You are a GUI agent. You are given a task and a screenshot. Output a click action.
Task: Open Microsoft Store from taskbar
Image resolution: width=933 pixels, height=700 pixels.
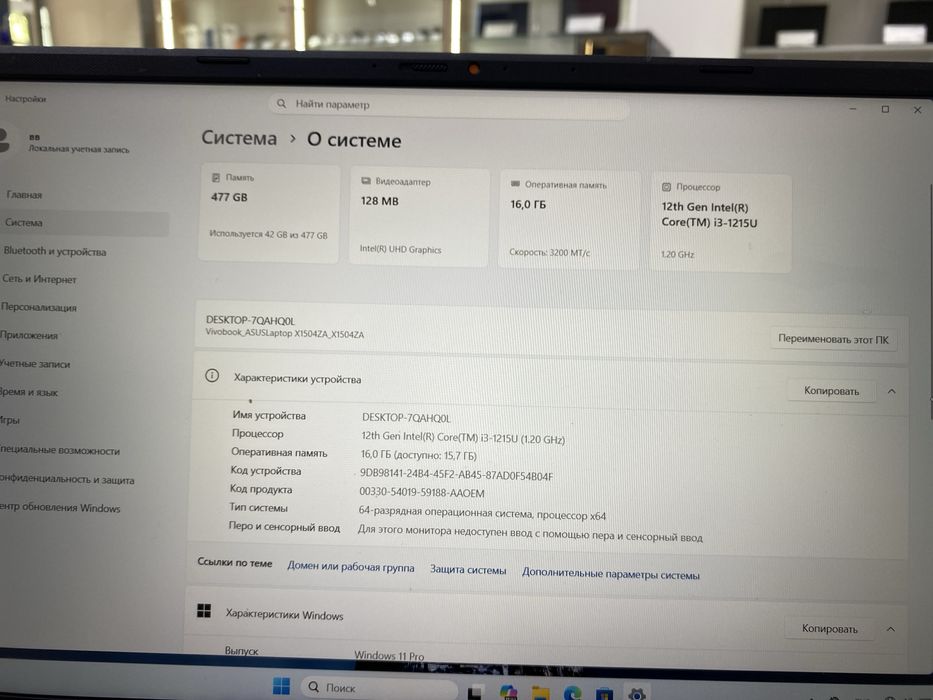(x=605, y=693)
